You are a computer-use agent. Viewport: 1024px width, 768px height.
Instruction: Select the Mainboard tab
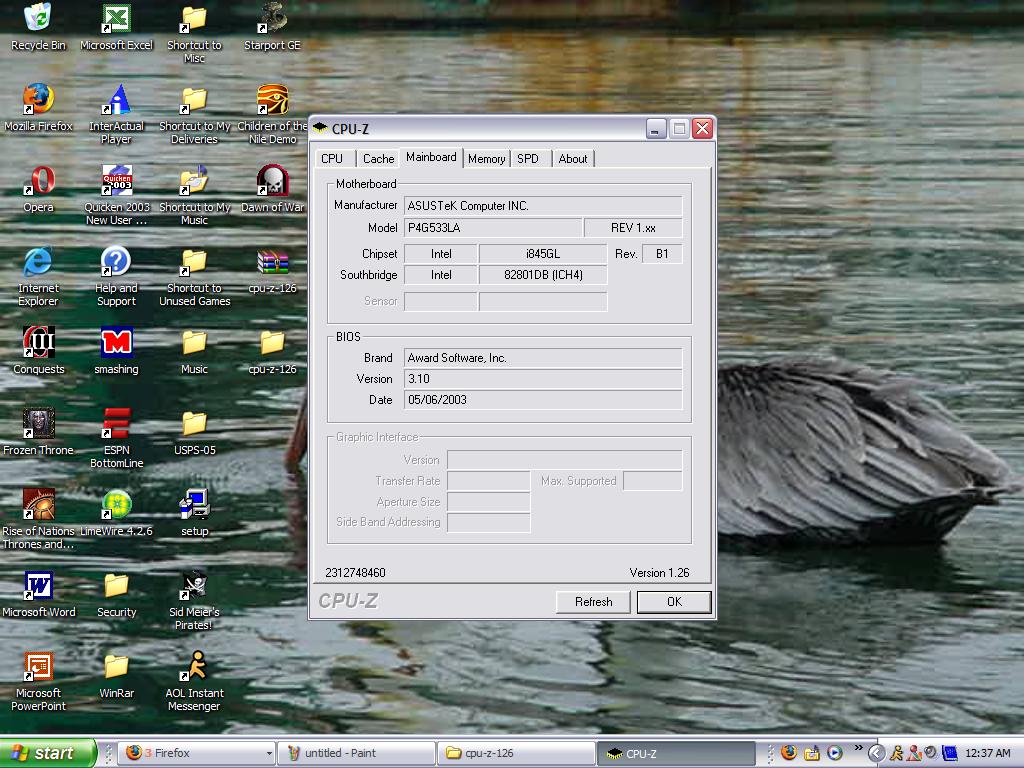tap(431, 157)
